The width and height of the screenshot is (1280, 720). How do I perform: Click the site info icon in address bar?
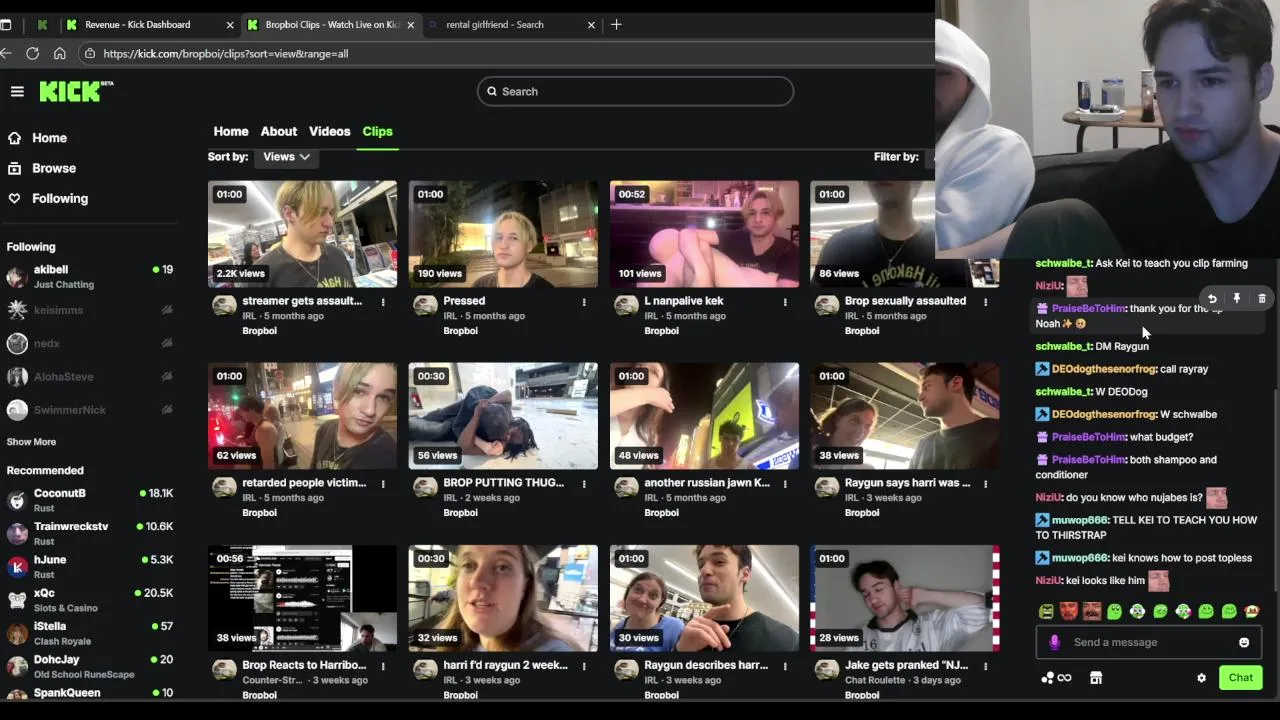(x=90, y=53)
